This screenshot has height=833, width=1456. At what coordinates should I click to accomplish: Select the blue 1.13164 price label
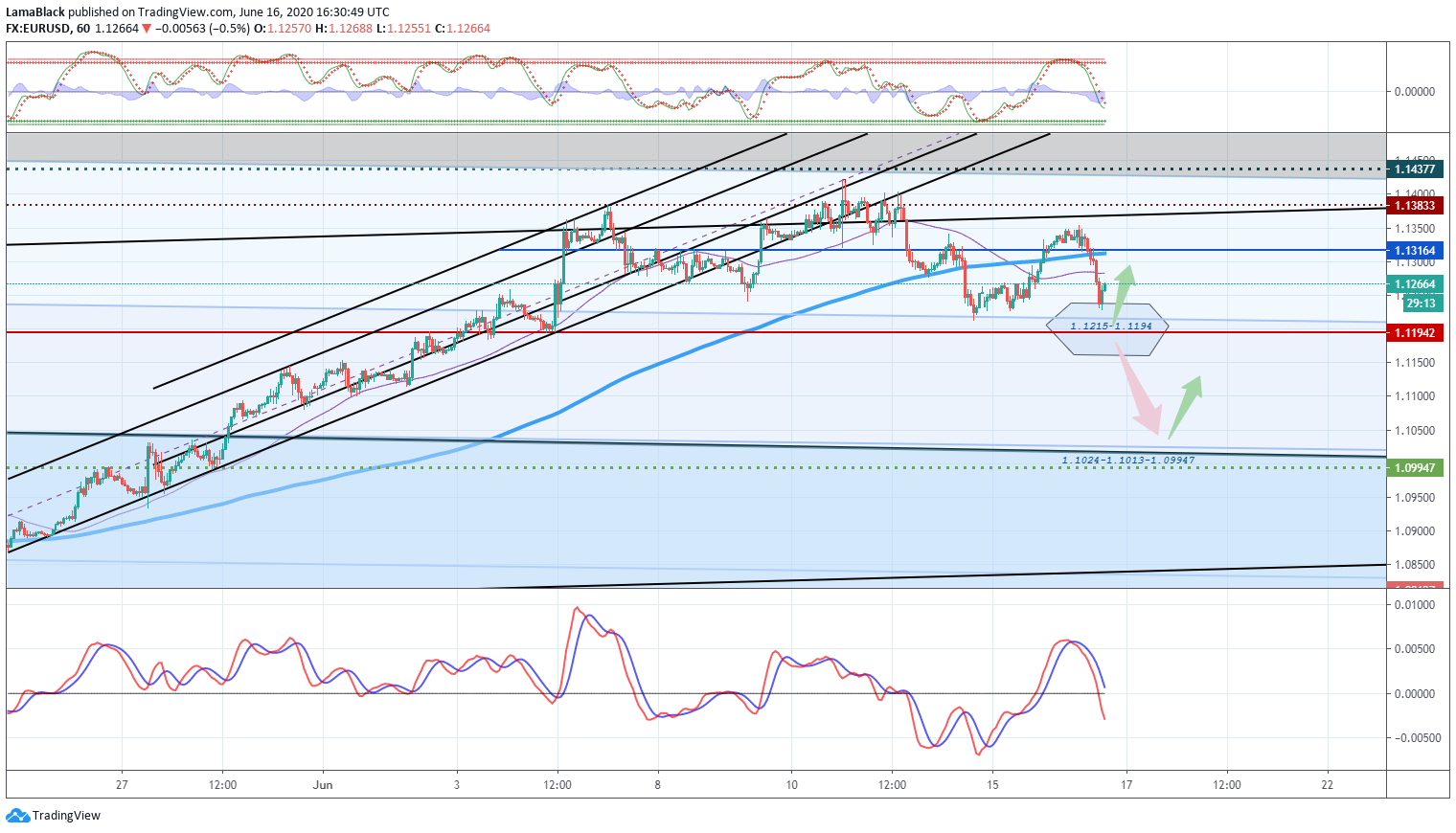pos(1414,251)
